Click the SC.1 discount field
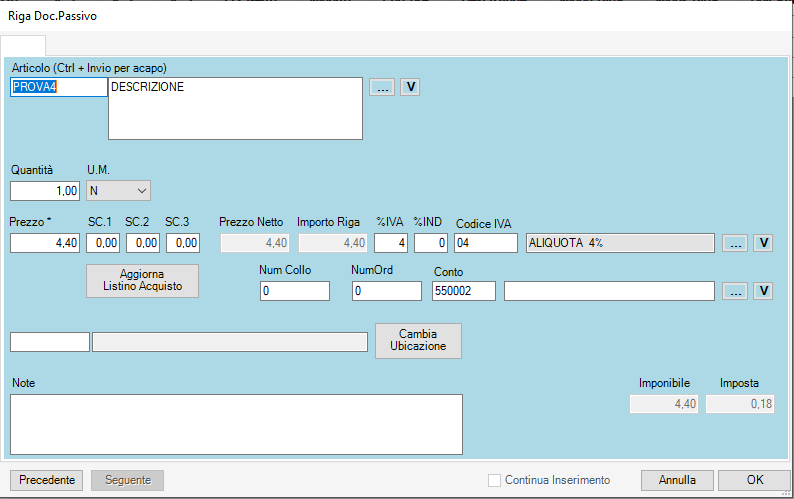794x499 pixels. [103, 243]
